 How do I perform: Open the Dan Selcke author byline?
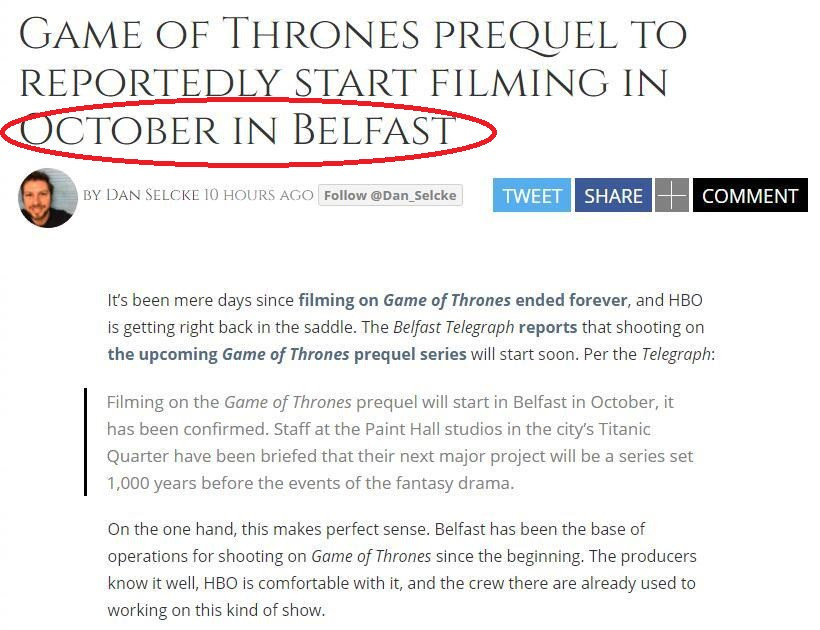pos(152,195)
